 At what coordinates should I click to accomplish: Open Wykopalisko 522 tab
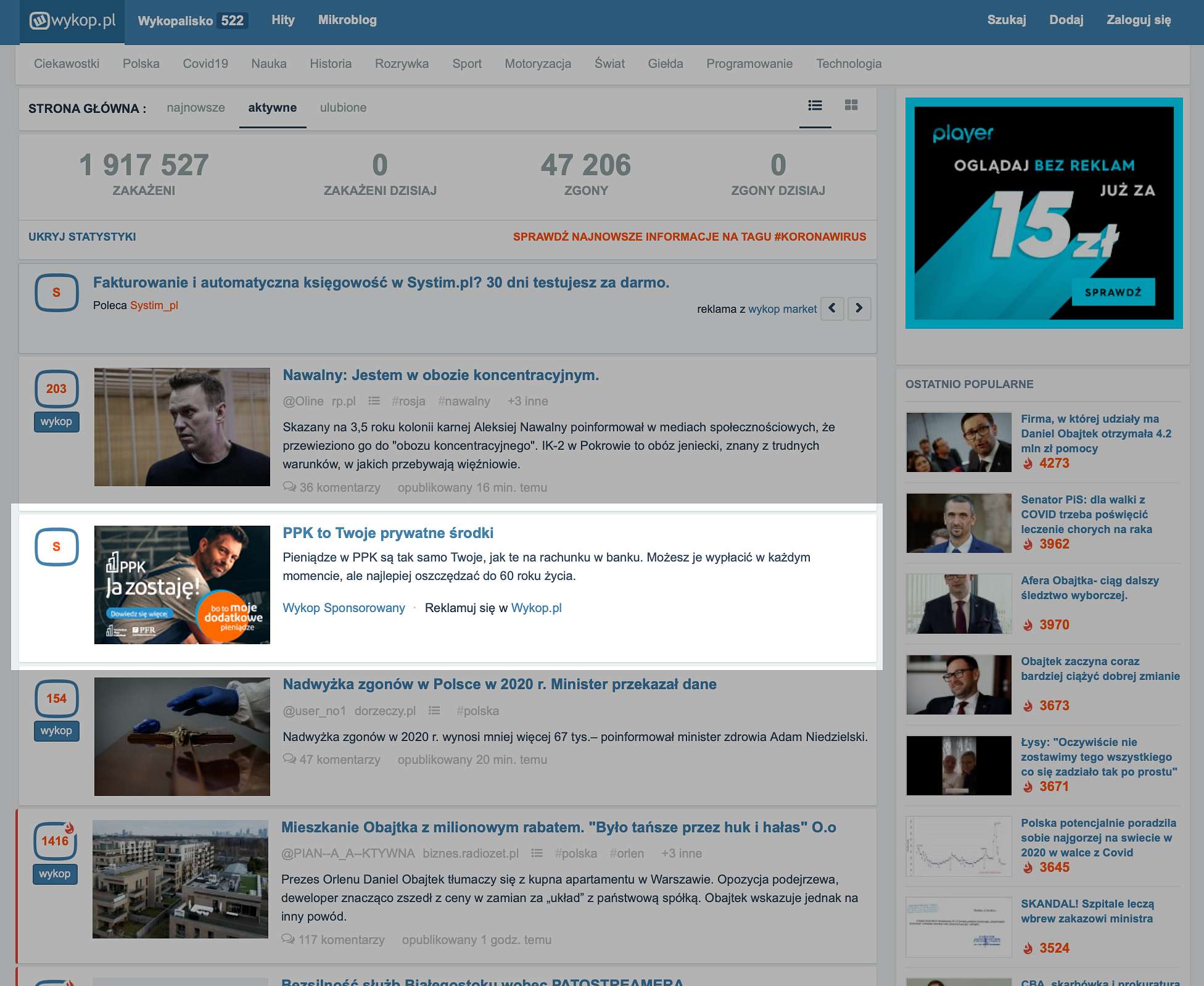[192, 21]
